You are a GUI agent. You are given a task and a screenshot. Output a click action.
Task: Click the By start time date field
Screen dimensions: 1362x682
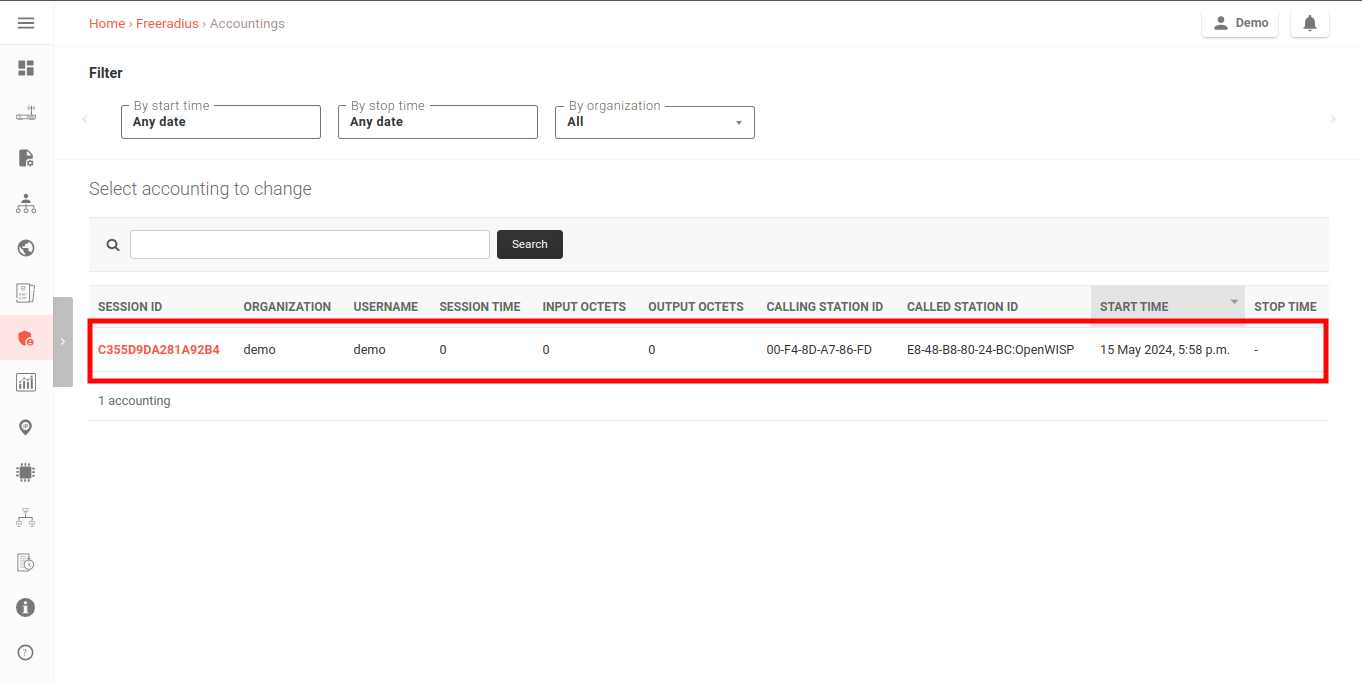pos(220,122)
